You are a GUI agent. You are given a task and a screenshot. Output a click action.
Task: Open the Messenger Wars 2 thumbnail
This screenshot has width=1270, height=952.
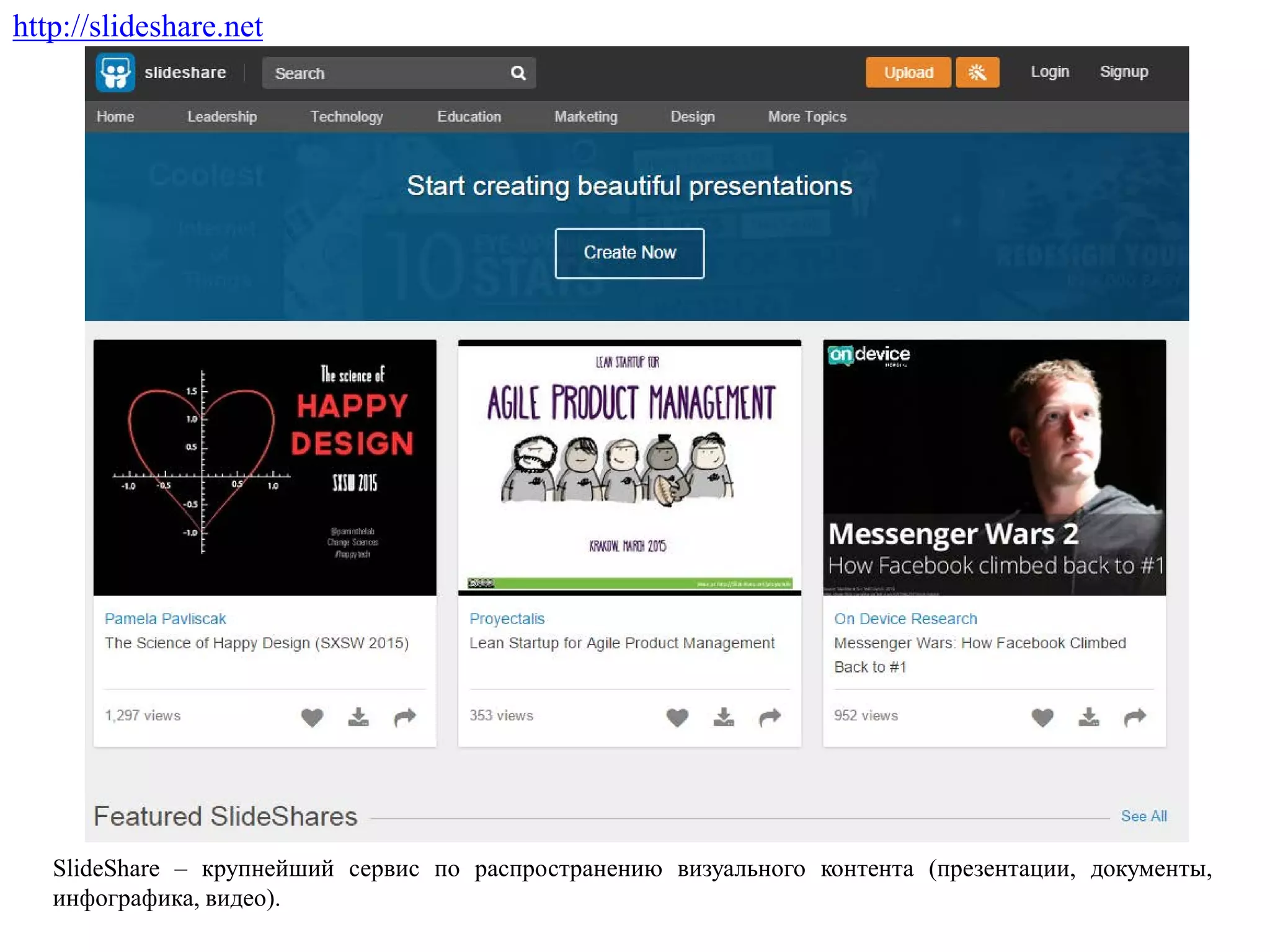[x=994, y=467]
